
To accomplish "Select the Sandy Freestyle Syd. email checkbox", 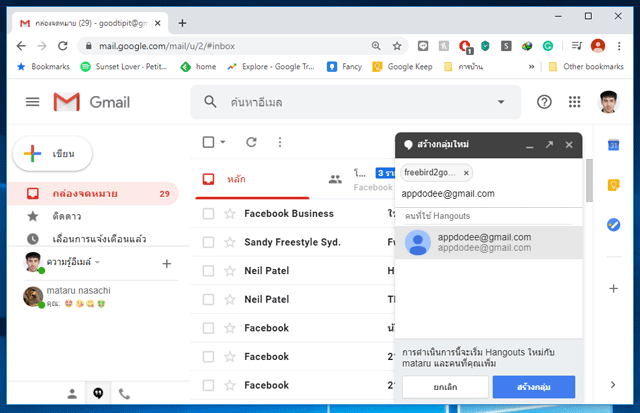I will click(x=208, y=242).
